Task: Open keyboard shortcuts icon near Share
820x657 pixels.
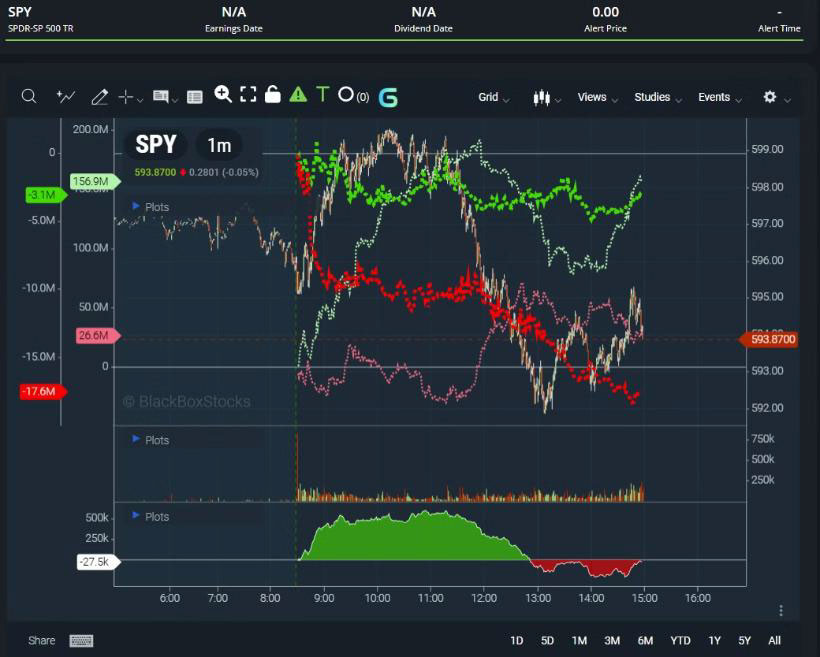Action: pos(81,641)
